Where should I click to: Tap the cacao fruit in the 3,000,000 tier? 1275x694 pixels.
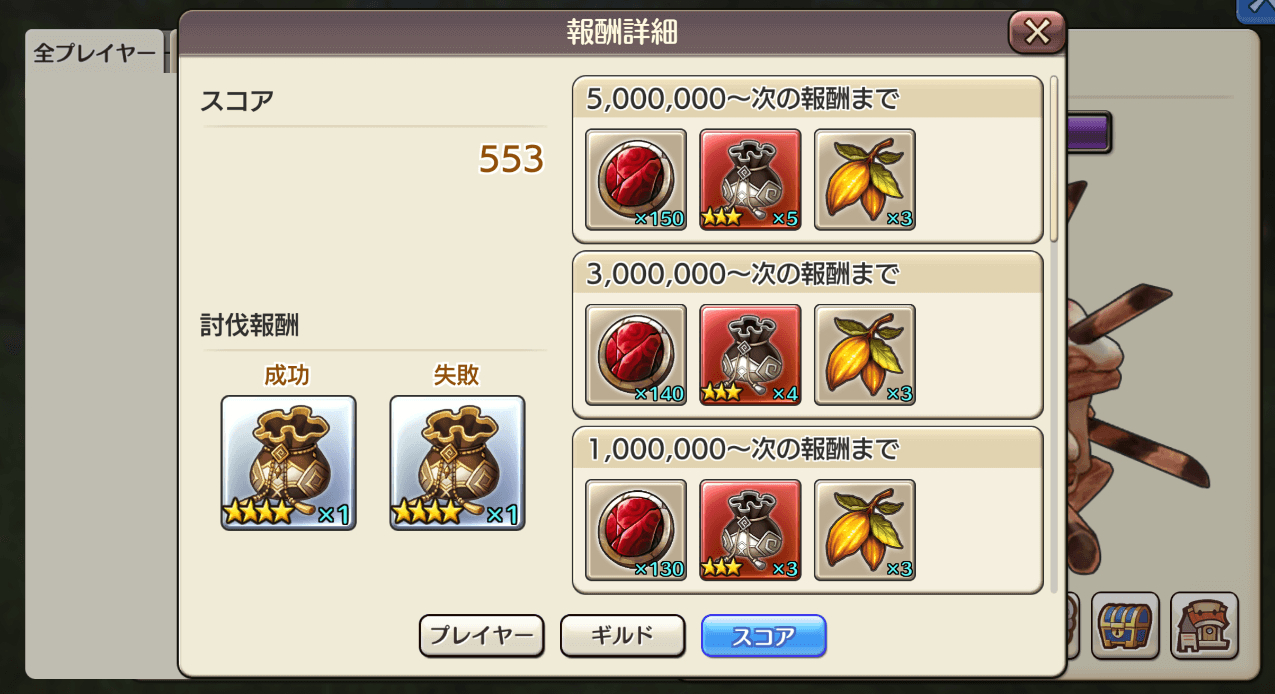click(x=865, y=355)
